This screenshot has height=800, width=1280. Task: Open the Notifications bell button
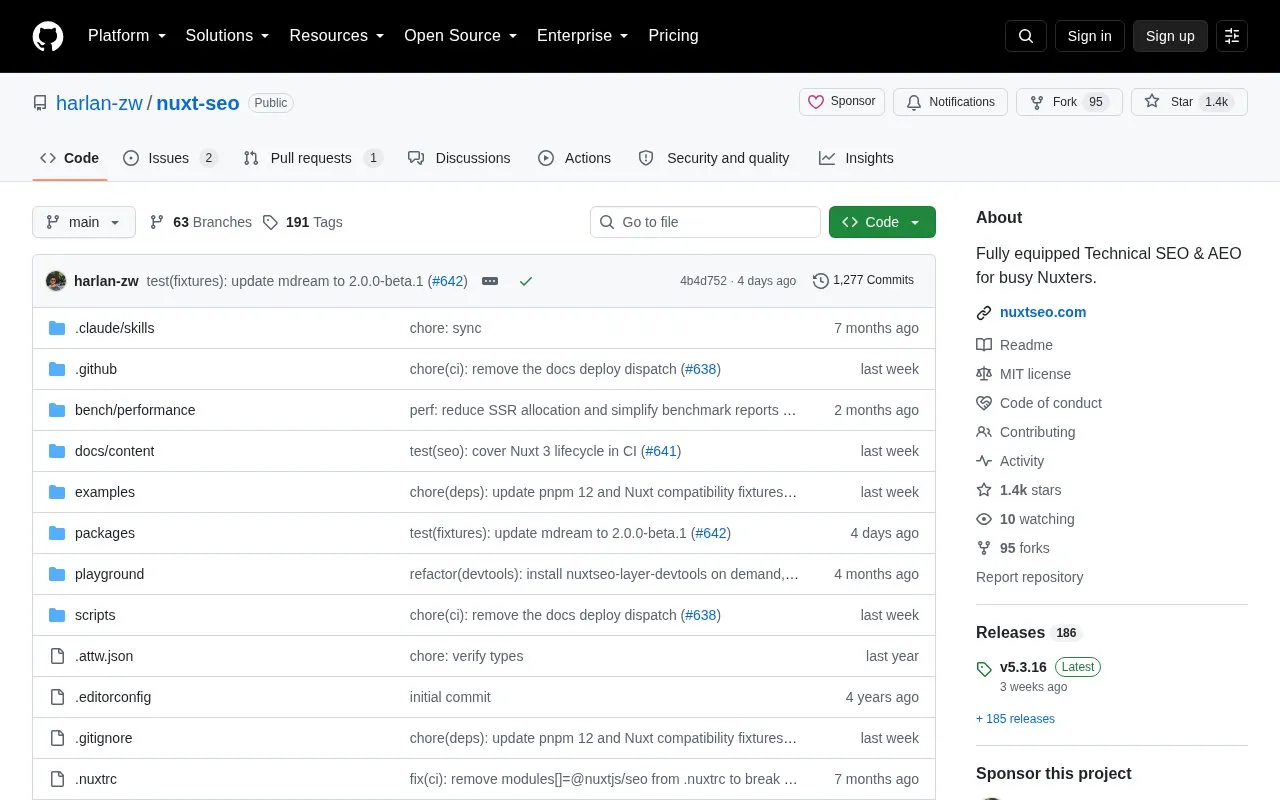(x=950, y=102)
